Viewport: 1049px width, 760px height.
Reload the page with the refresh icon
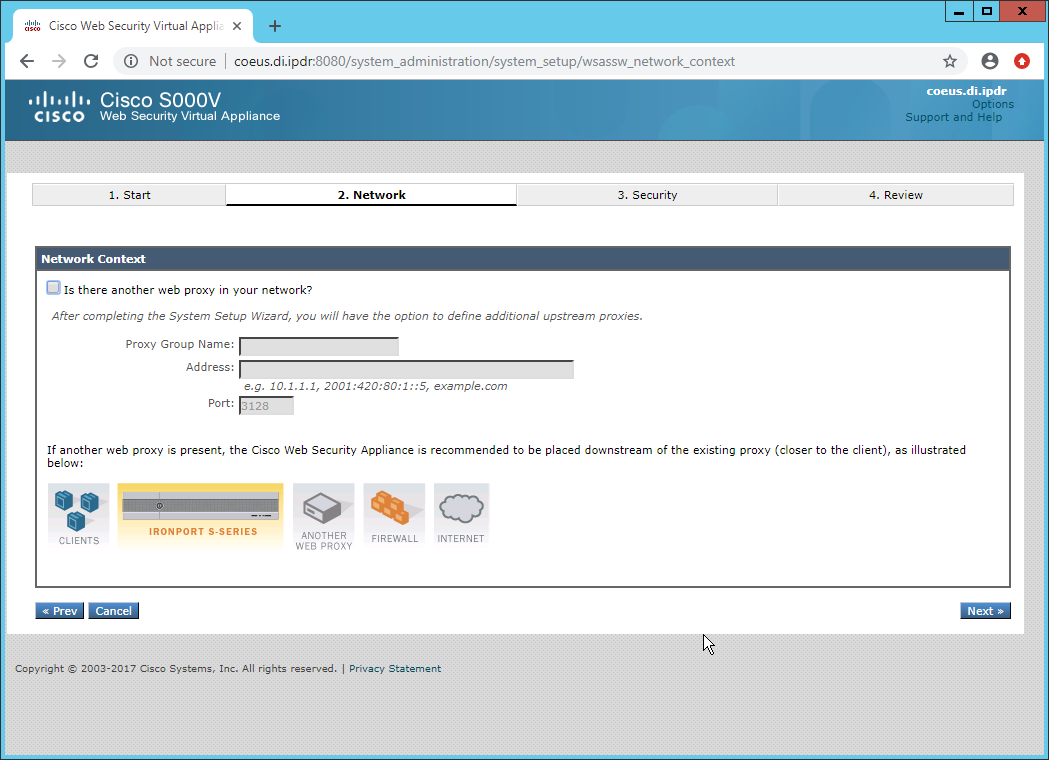[x=91, y=62]
